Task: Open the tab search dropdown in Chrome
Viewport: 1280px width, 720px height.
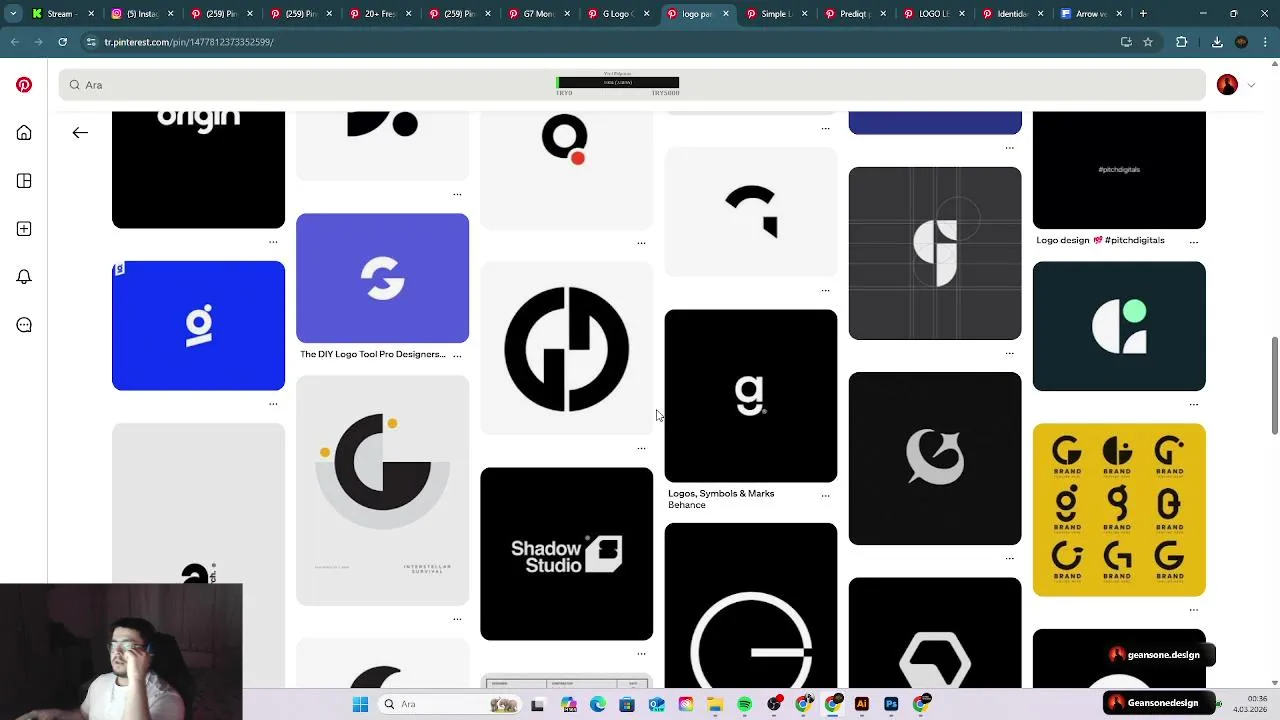Action: tap(13, 14)
